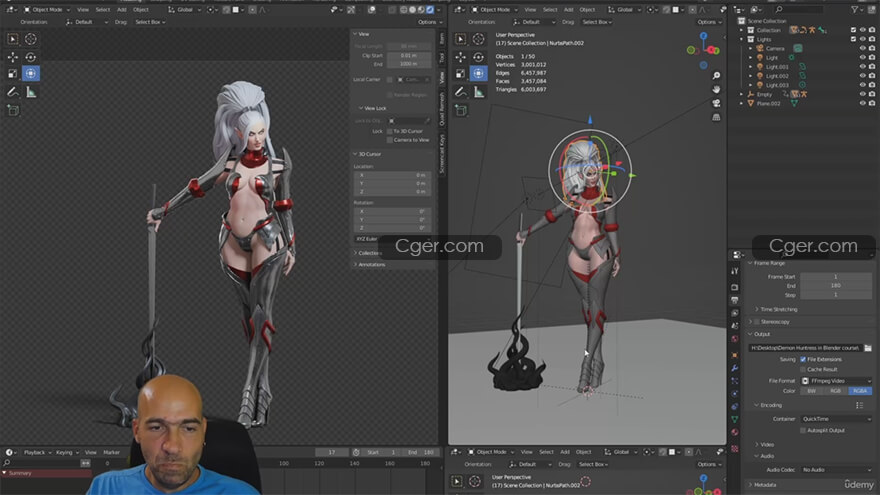Open the Scene properties tab icon
Screen dimensions: 880x495
click(735, 326)
